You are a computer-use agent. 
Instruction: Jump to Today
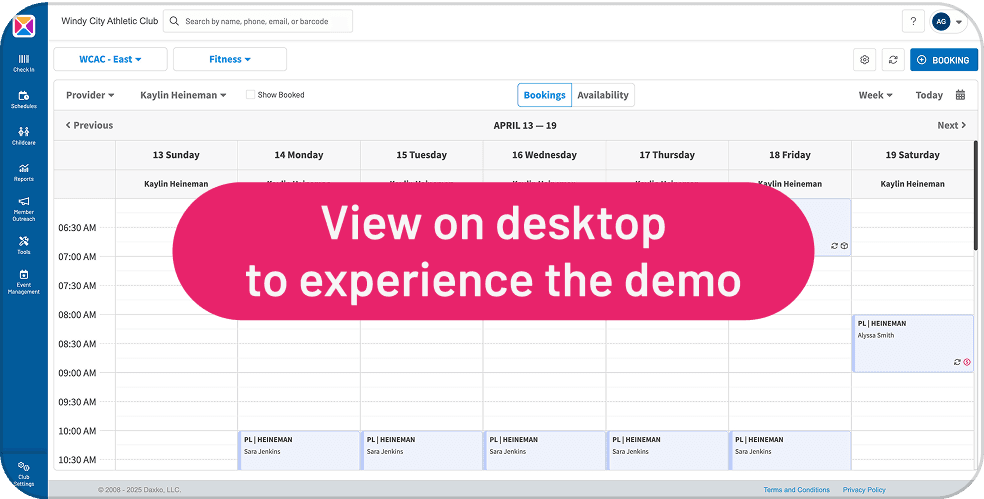[929, 95]
